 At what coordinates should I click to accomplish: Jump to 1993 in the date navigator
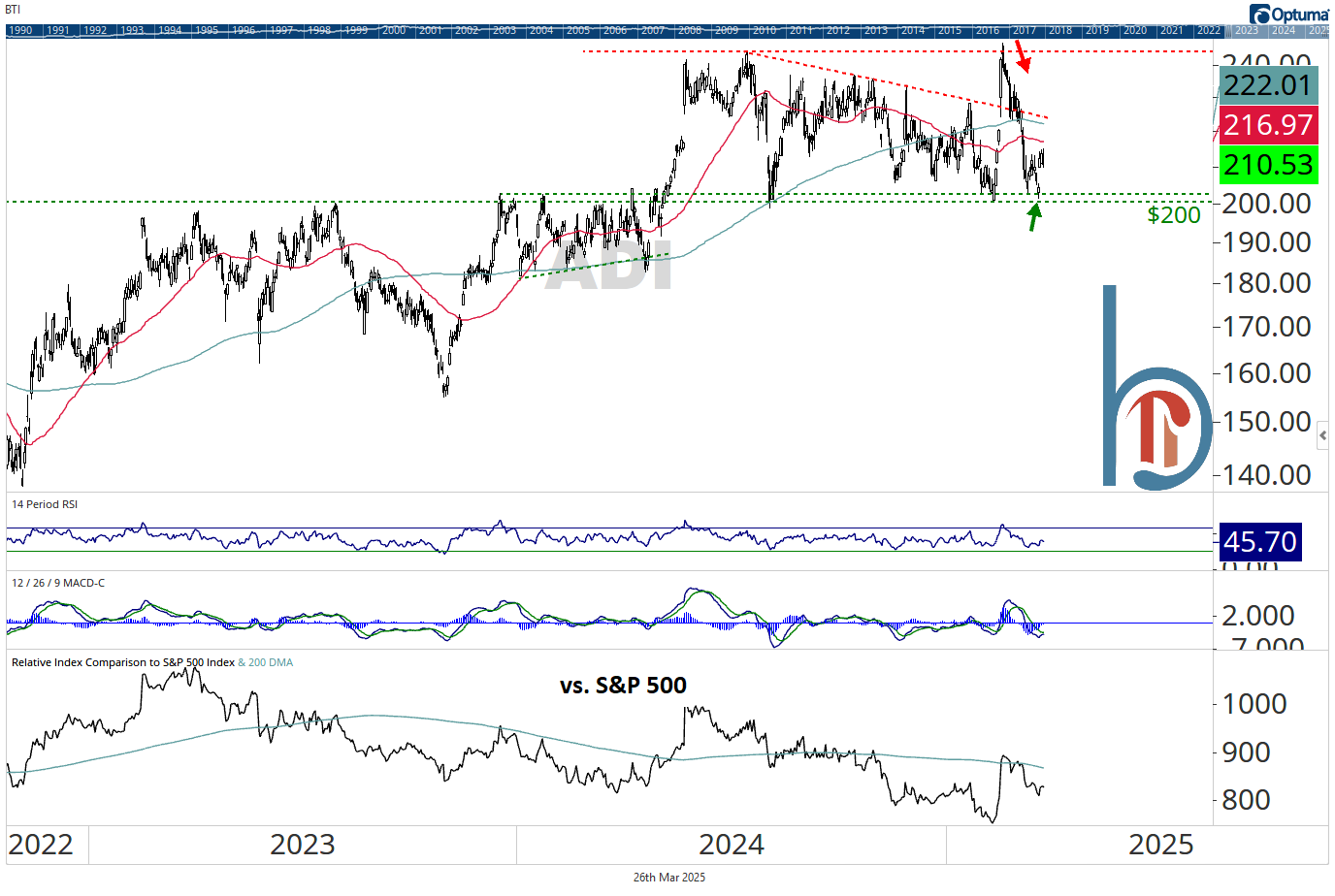132,31
